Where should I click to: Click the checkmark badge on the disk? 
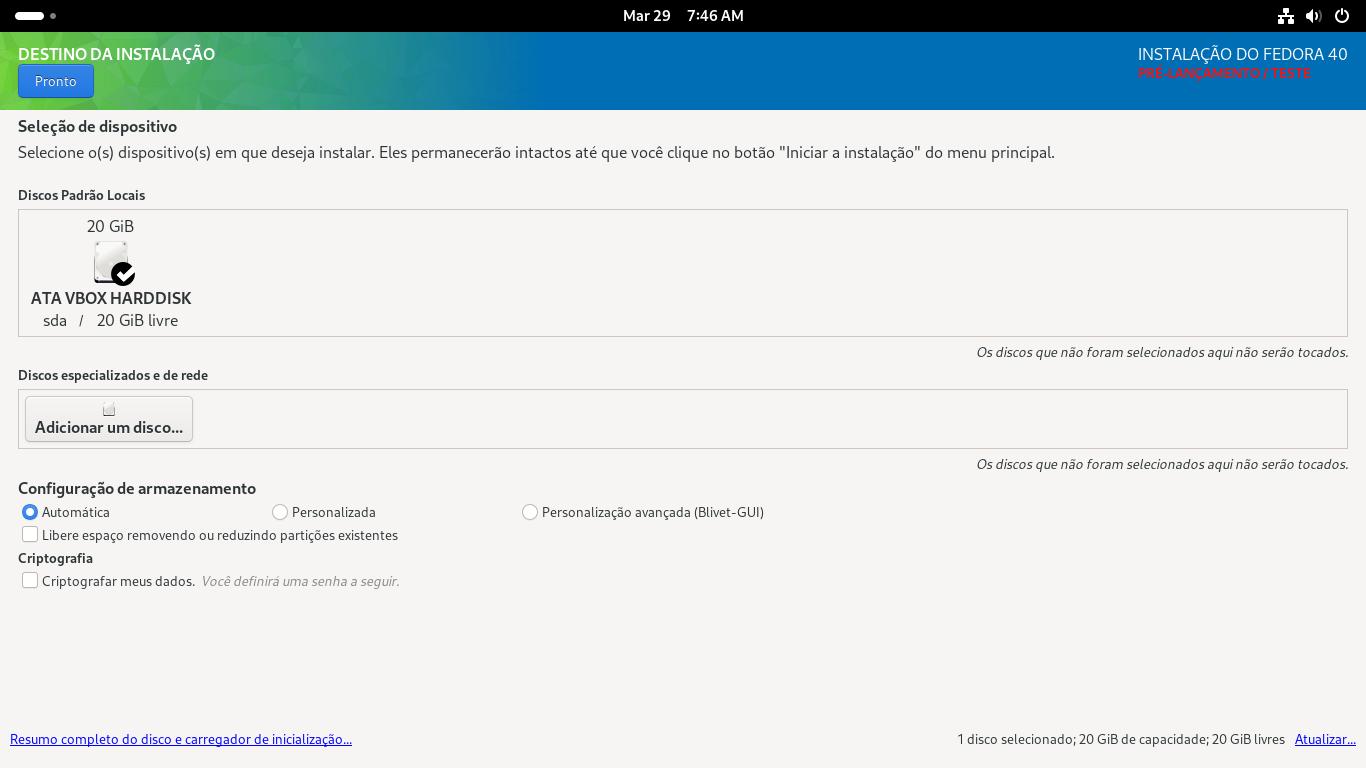123,273
